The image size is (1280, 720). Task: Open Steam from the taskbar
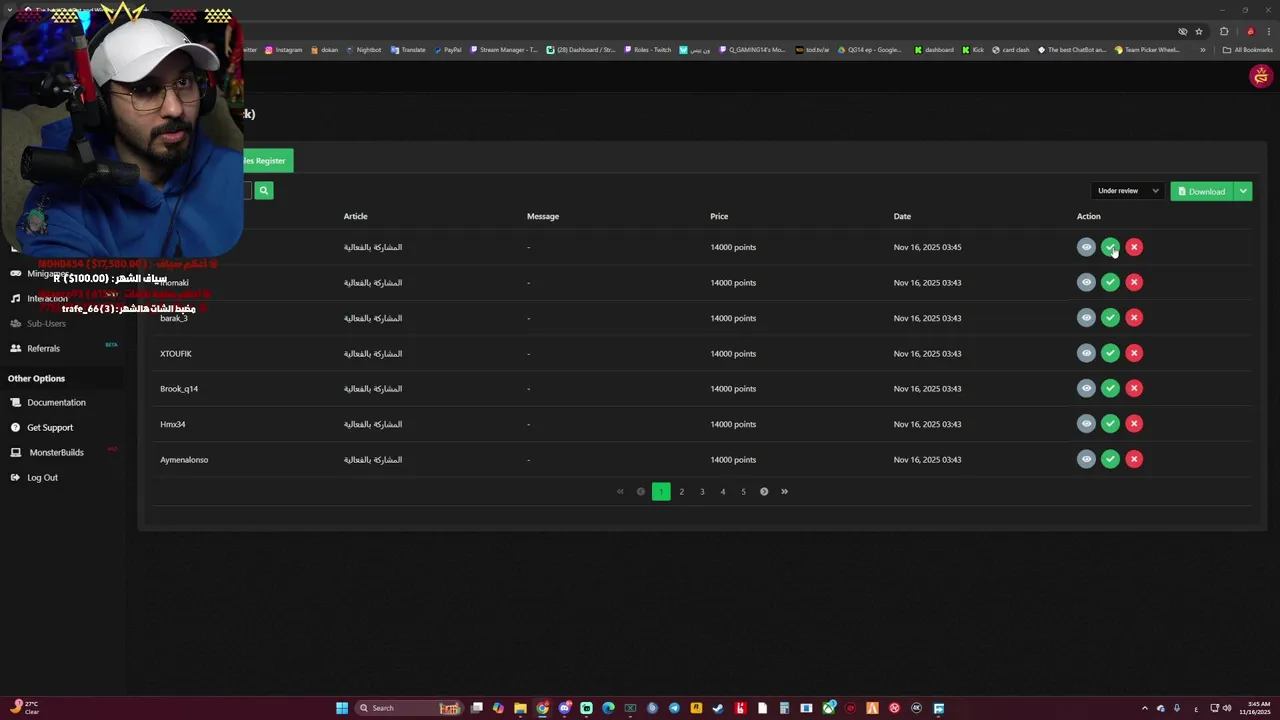click(x=718, y=708)
